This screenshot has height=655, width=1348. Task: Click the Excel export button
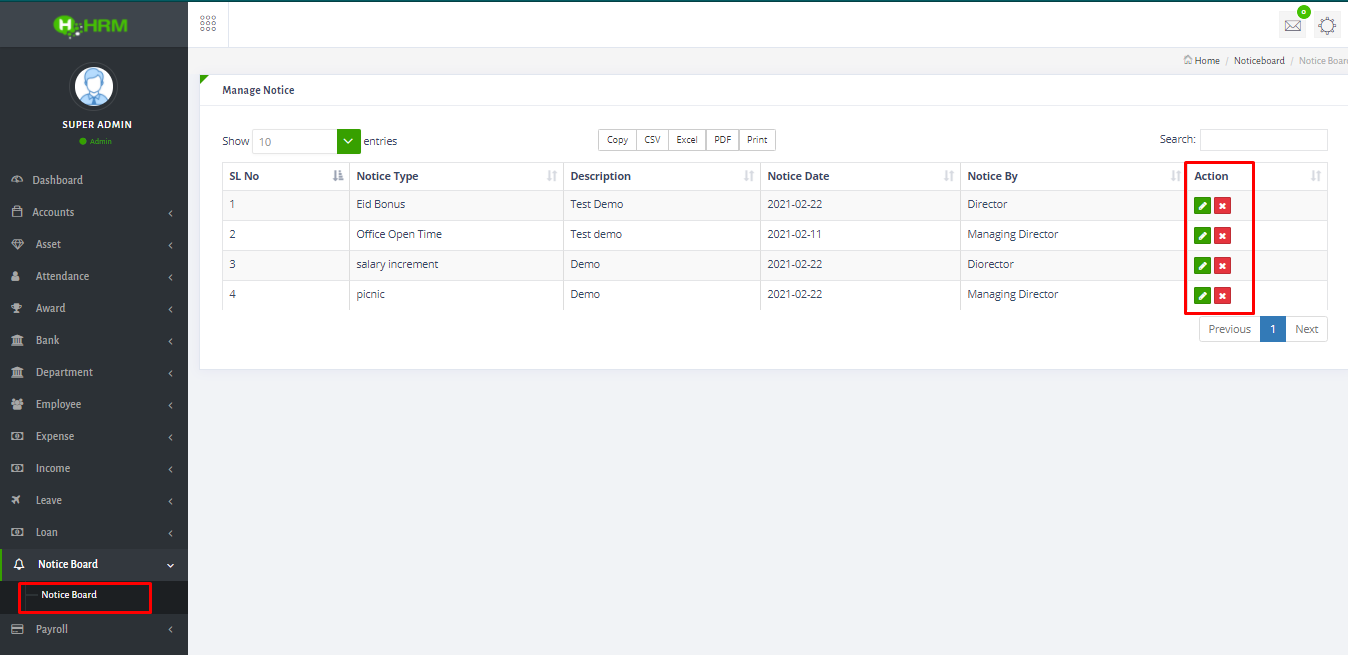686,140
